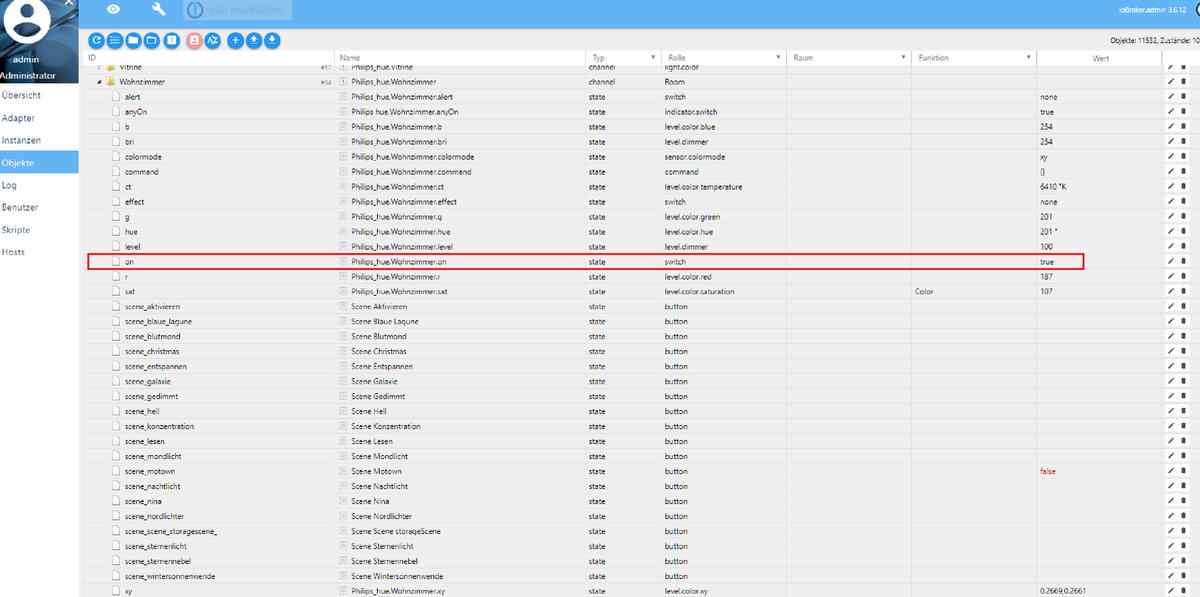Click the on row's value true
This screenshot has width=1200, height=597.
pyautogui.click(x=1047, y=261)
